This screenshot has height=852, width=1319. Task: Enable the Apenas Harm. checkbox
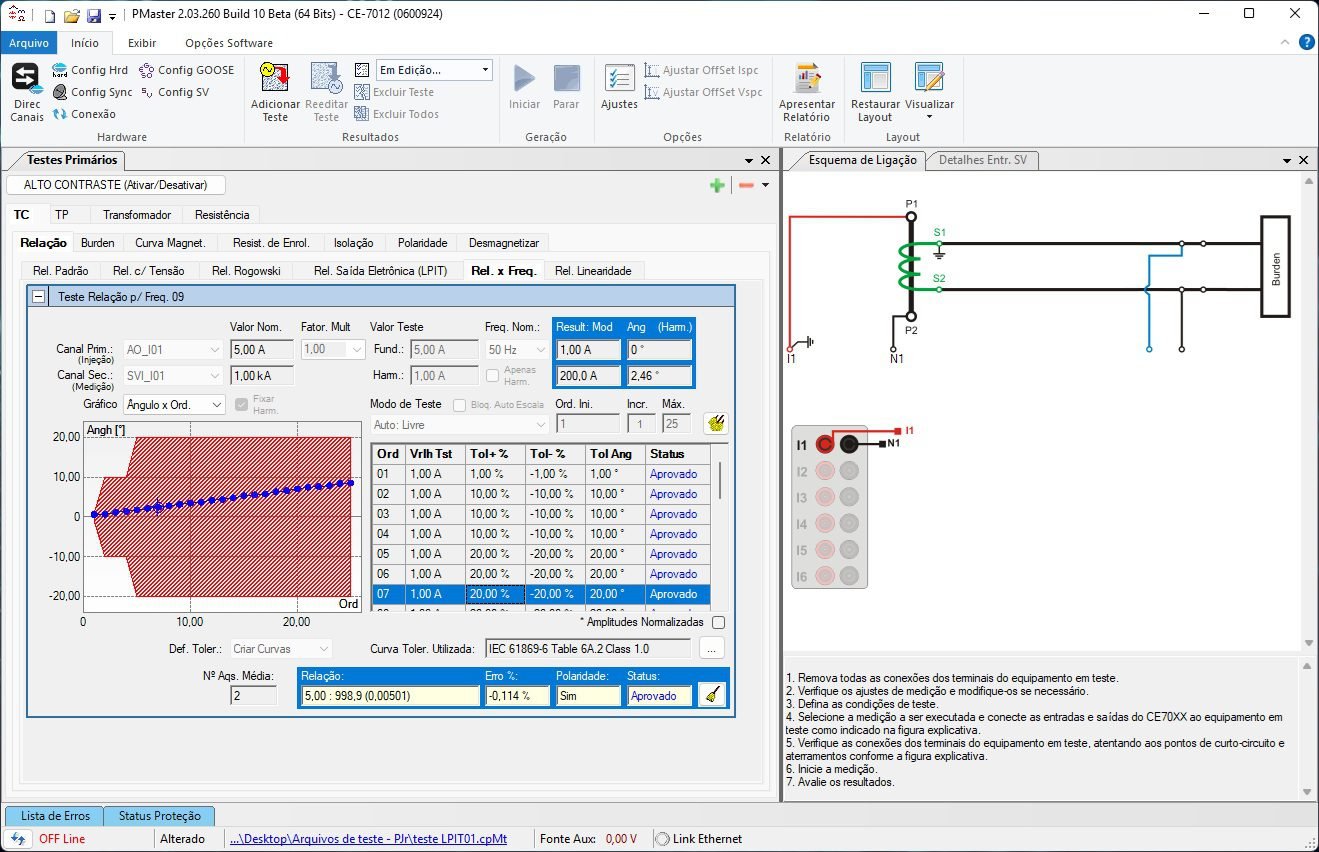(x=493, y=376)
